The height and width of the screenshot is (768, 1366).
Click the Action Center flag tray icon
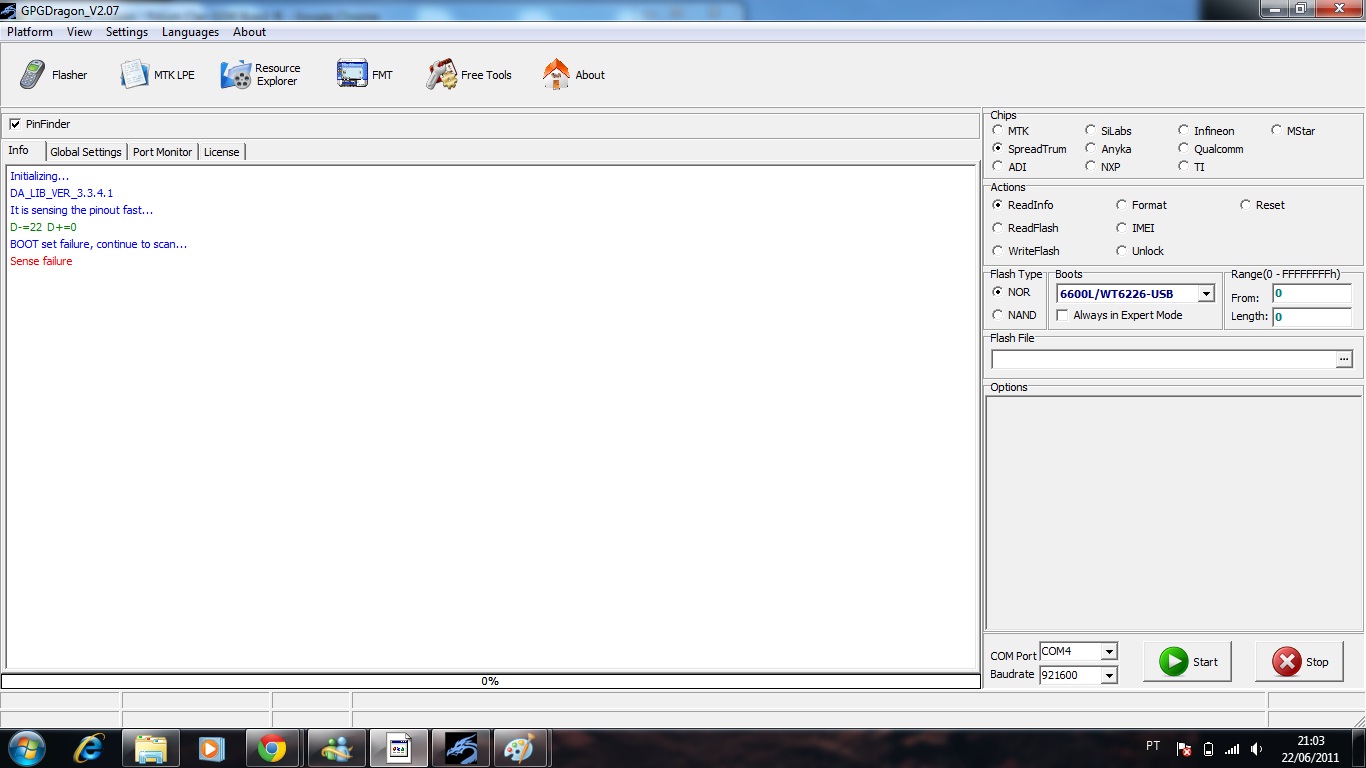pos(1184,749)
